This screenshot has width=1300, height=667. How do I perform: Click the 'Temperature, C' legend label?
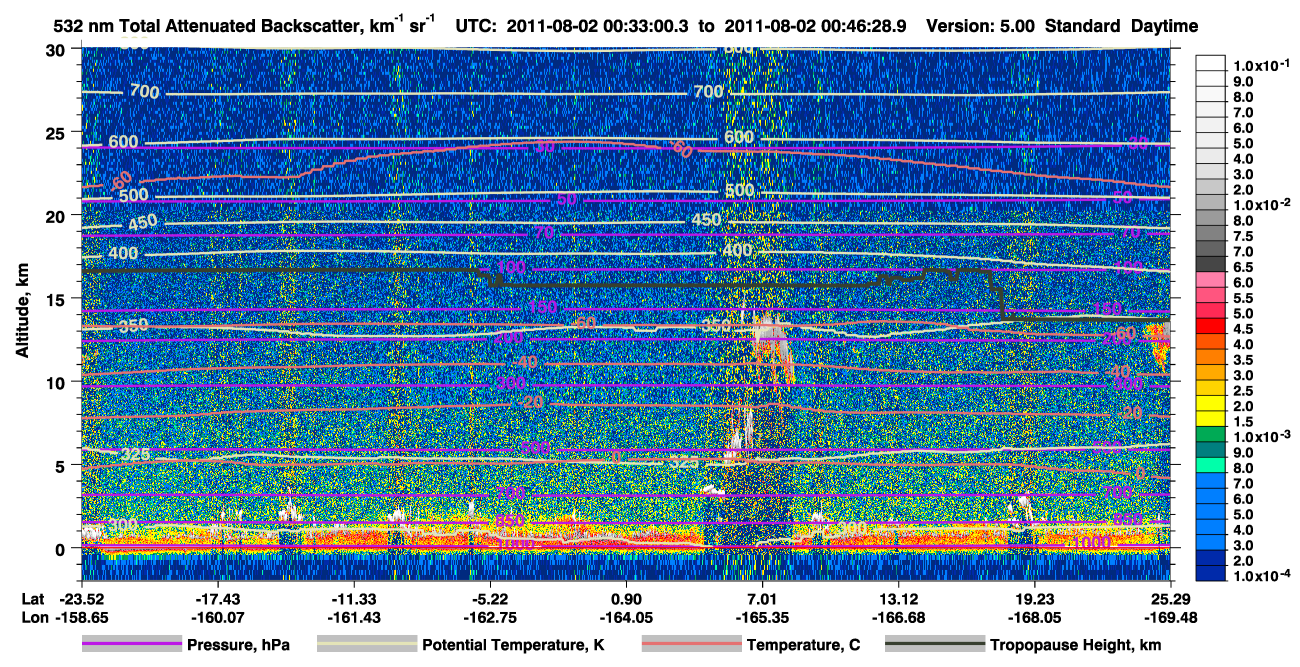(x=803, y=646)
